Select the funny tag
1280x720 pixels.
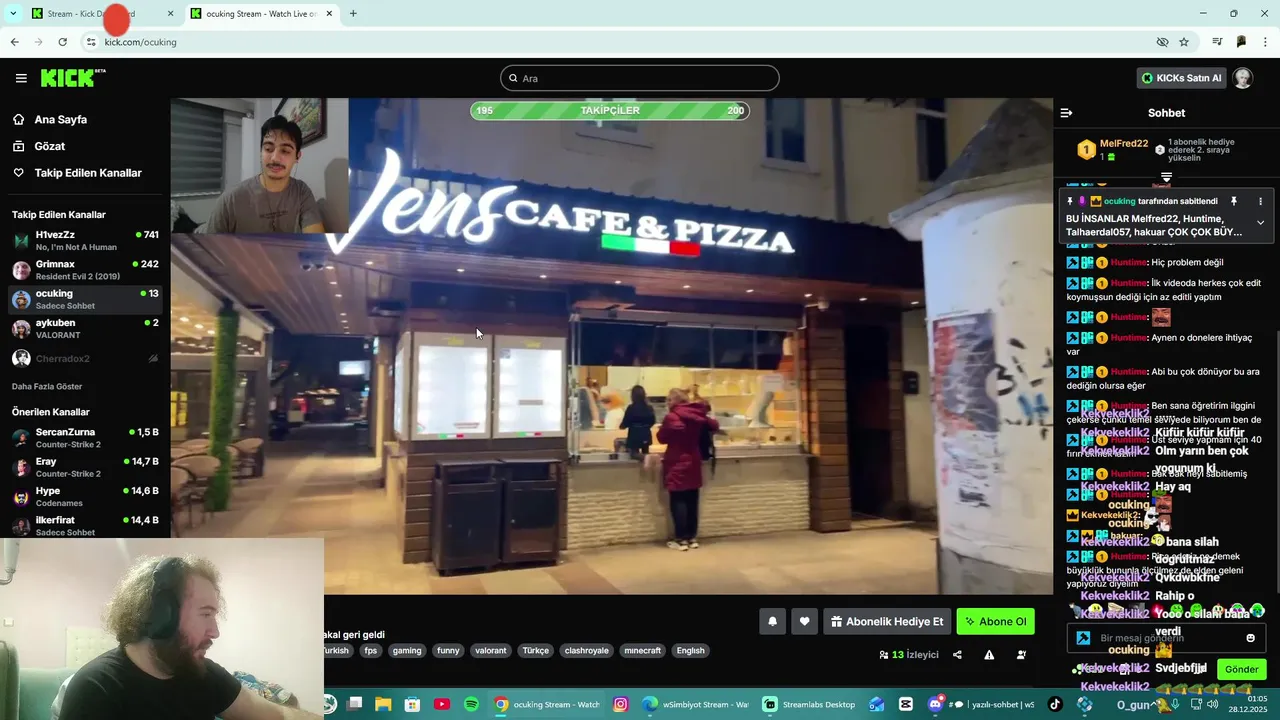pos(448,650)
